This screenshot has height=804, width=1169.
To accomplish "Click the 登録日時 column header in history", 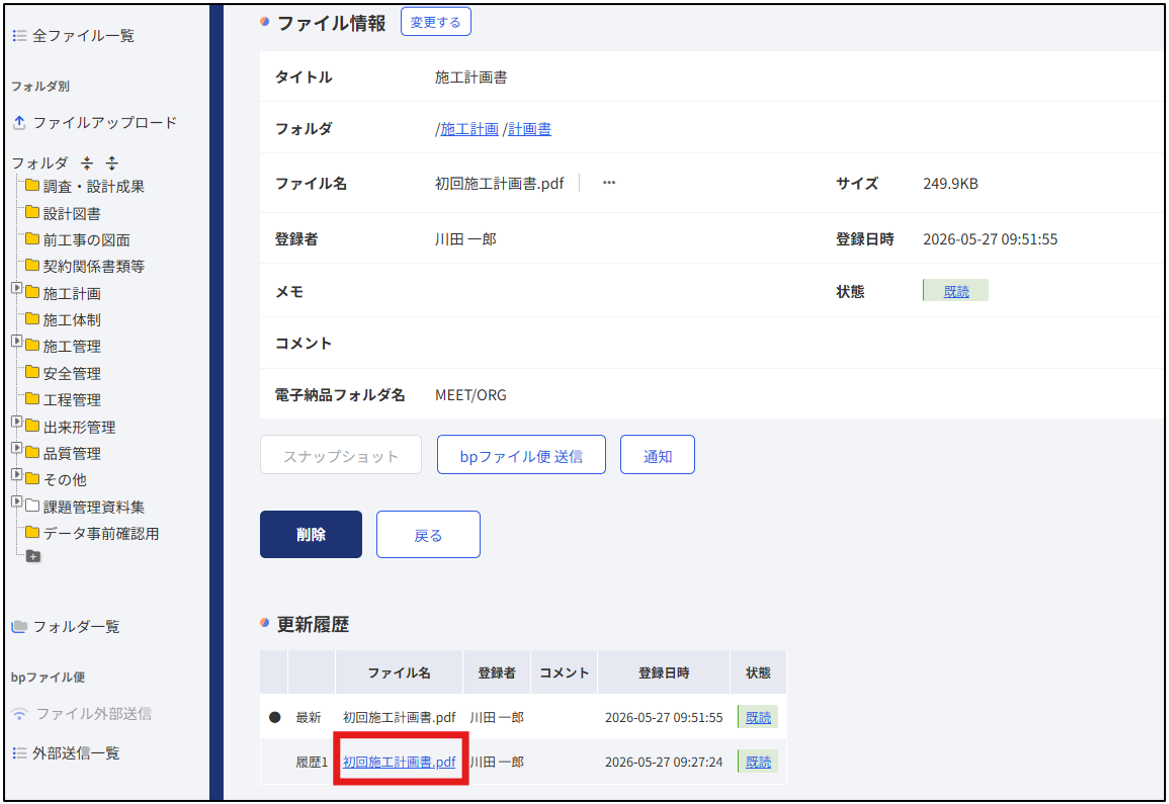I will click(664, 673).
